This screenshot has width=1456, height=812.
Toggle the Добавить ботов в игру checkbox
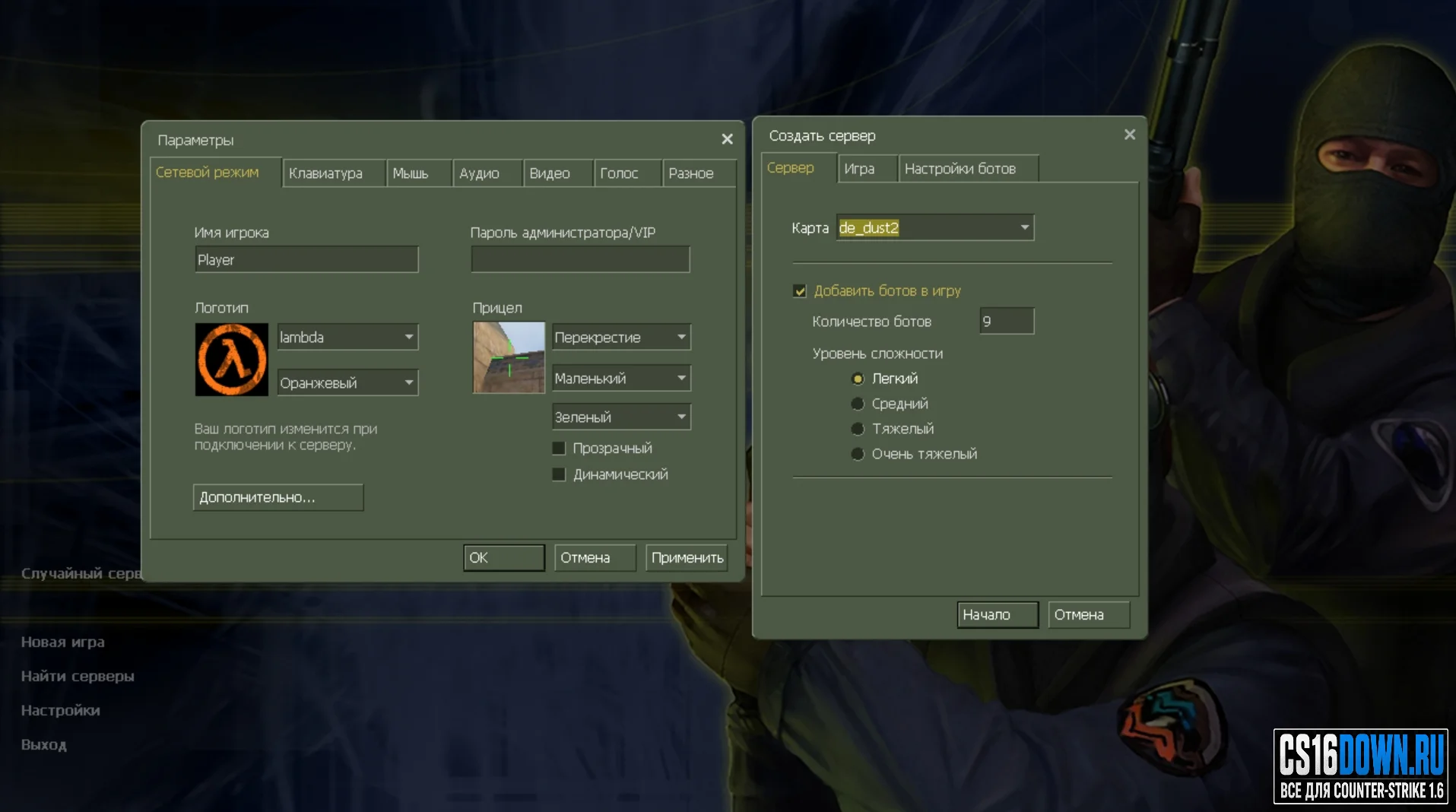click(x=799, y=291)
